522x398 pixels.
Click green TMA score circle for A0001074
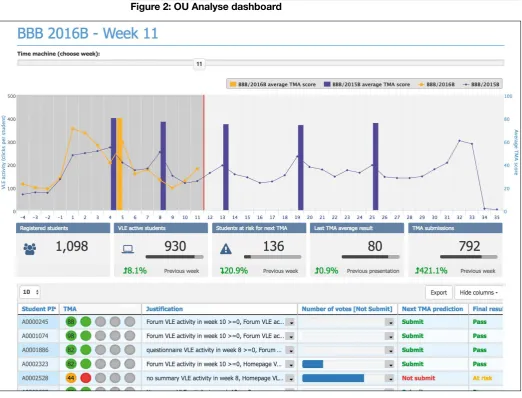[x=71, y=336]
